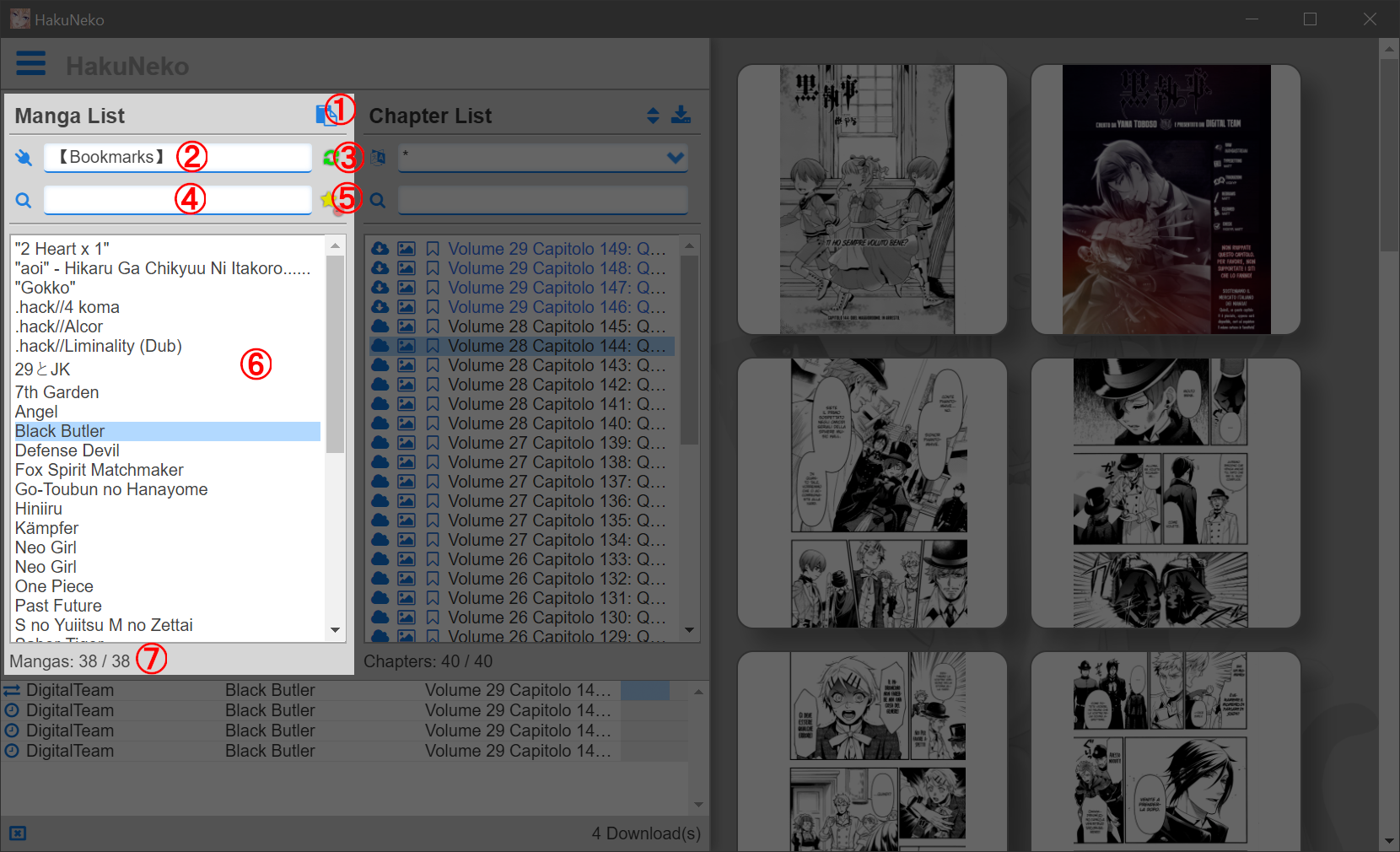Open Volume 28 Capitolo 140 chapter title
The height and width of the screenshot is (852, 1400).
(x=557, y=423)
